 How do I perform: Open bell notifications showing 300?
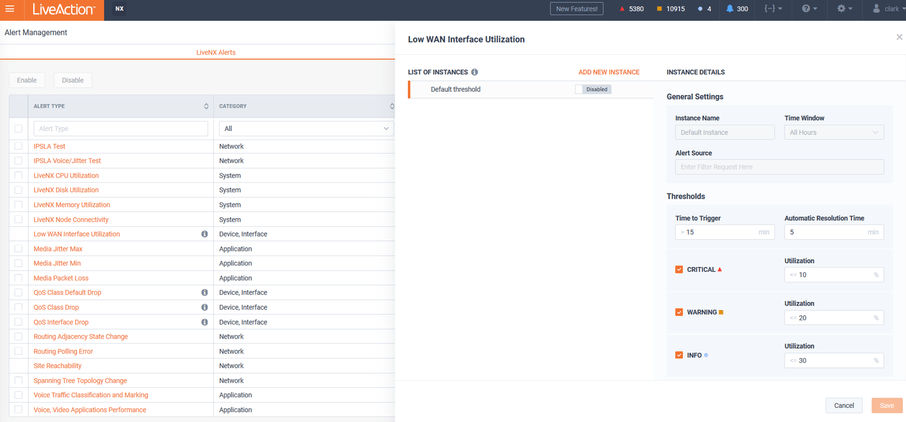737,9
